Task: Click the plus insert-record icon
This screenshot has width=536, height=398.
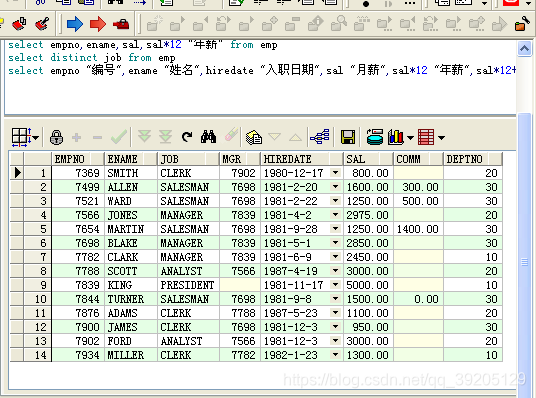Action: 77,137
